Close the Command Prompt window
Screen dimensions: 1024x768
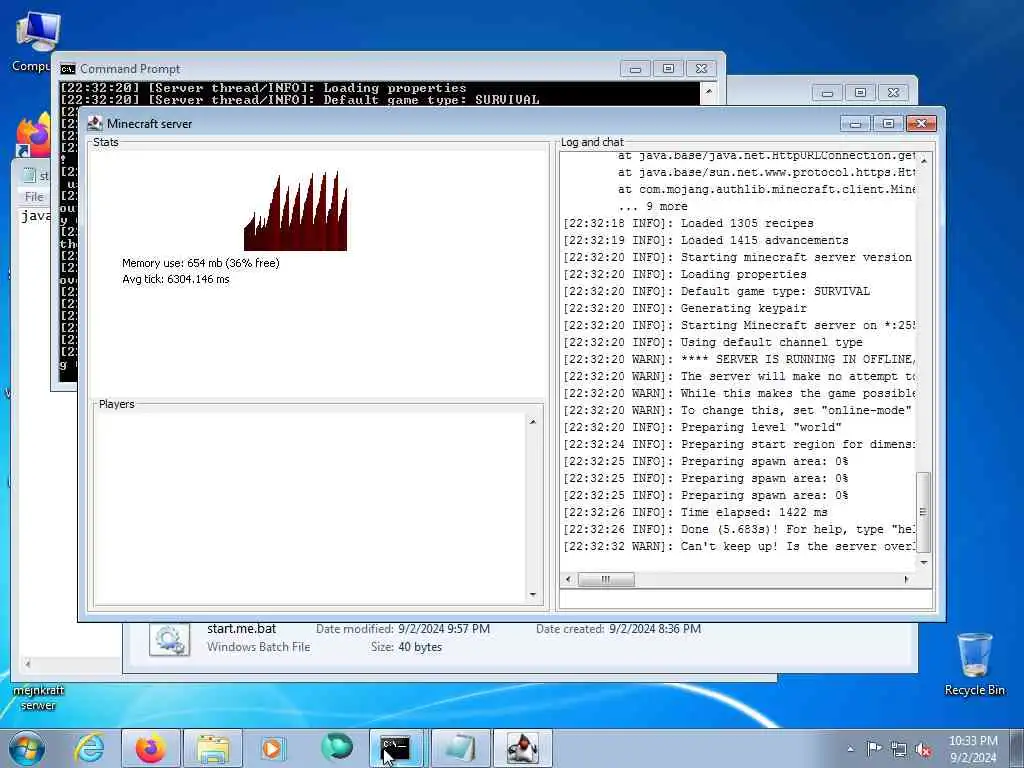point(701,69)
